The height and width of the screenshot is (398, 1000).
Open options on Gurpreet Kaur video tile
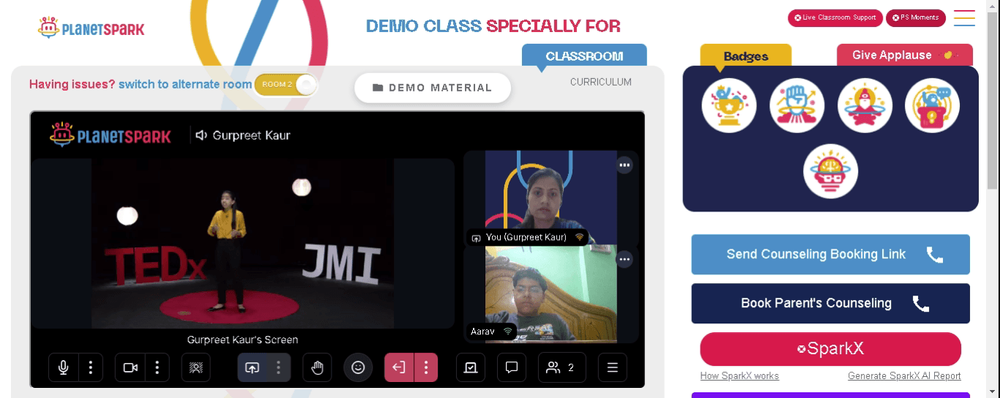tap(624, 165)
